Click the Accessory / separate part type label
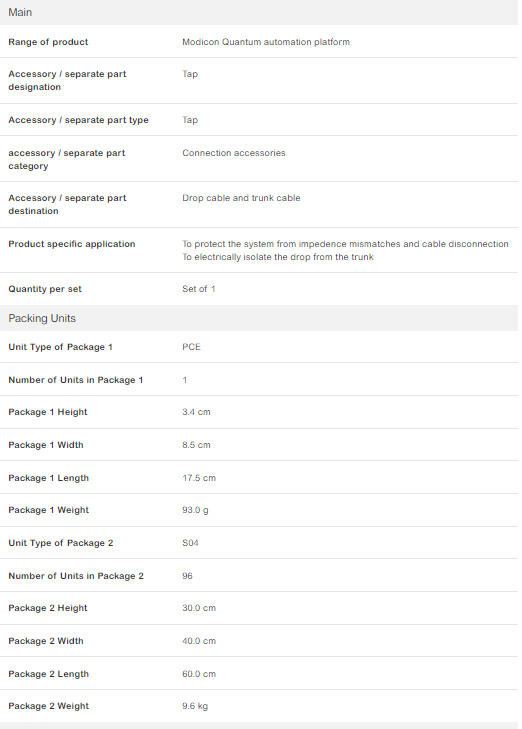 [x=78, y=120]
